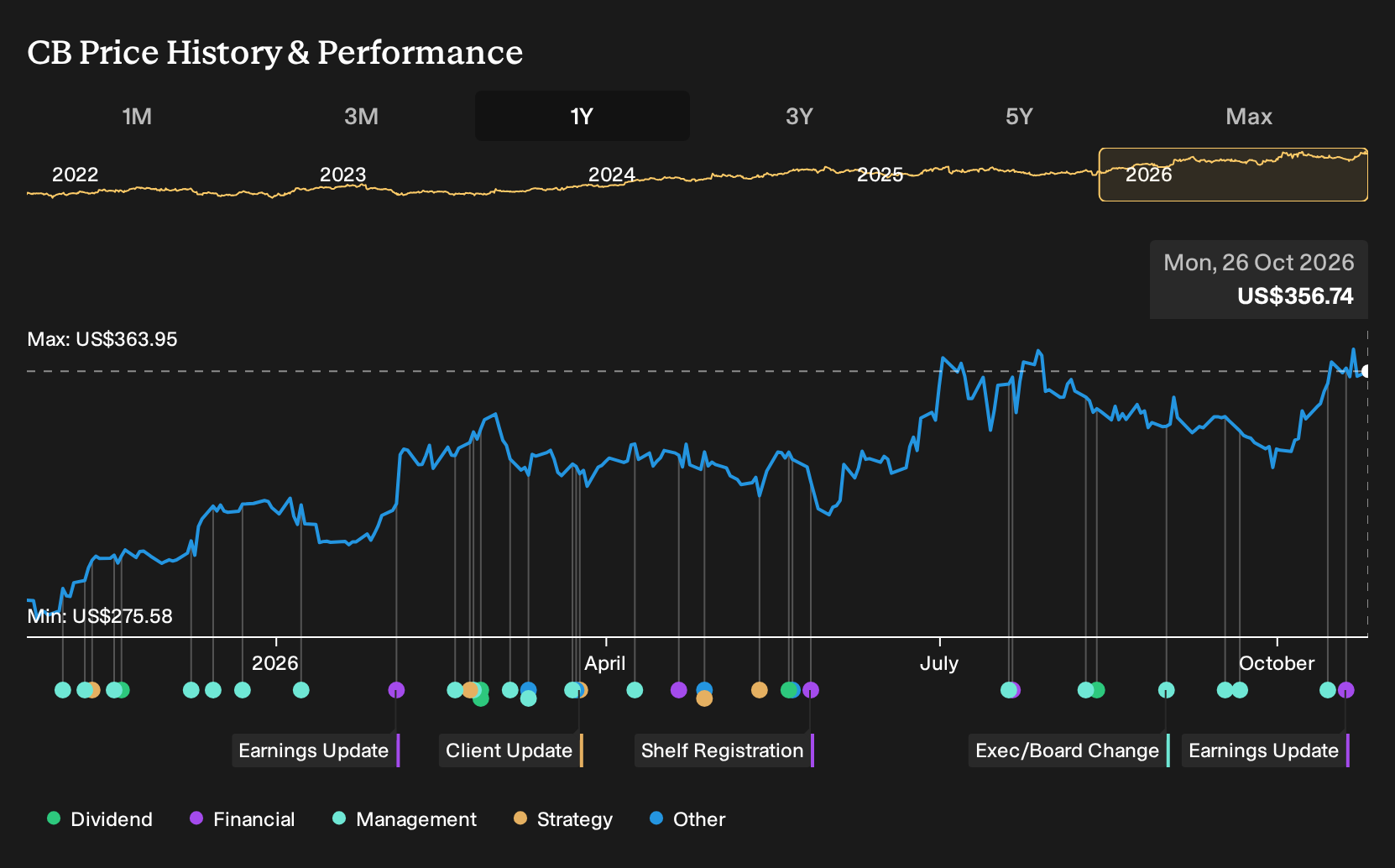Select the 1M time range tab
1395x868 pixels.
(137, 116)
